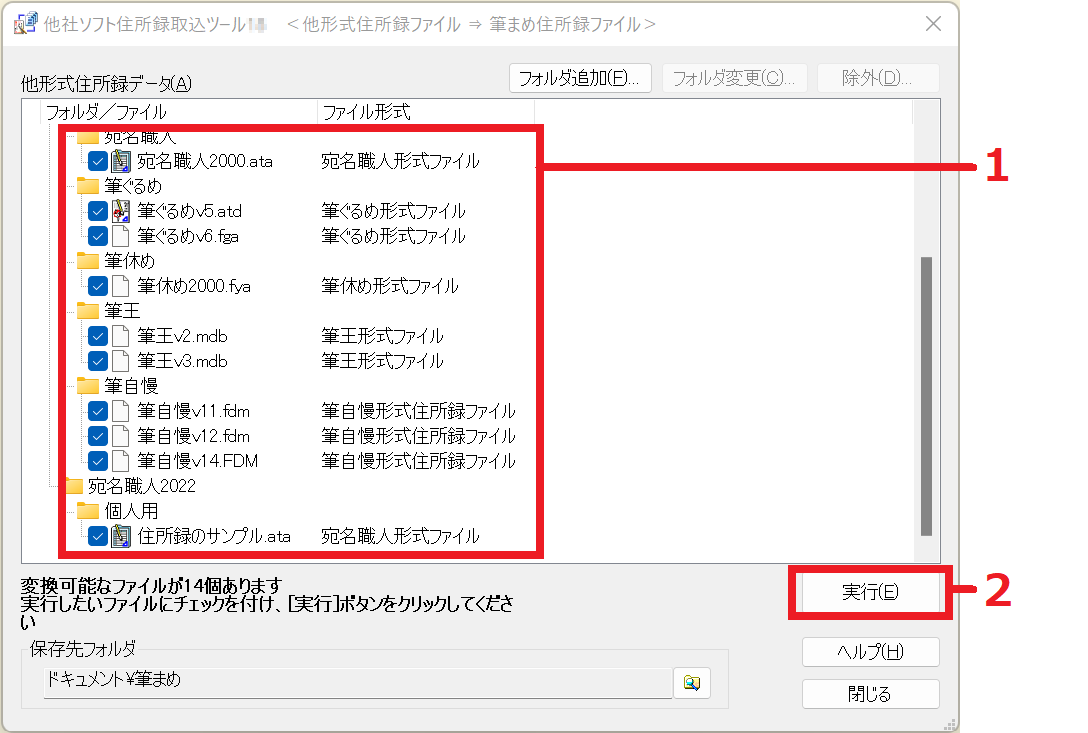Viewport: 1088px width, 733px height.
Task: Uncheck the 筆休め2000.fya checkbox
Action: 98,286
